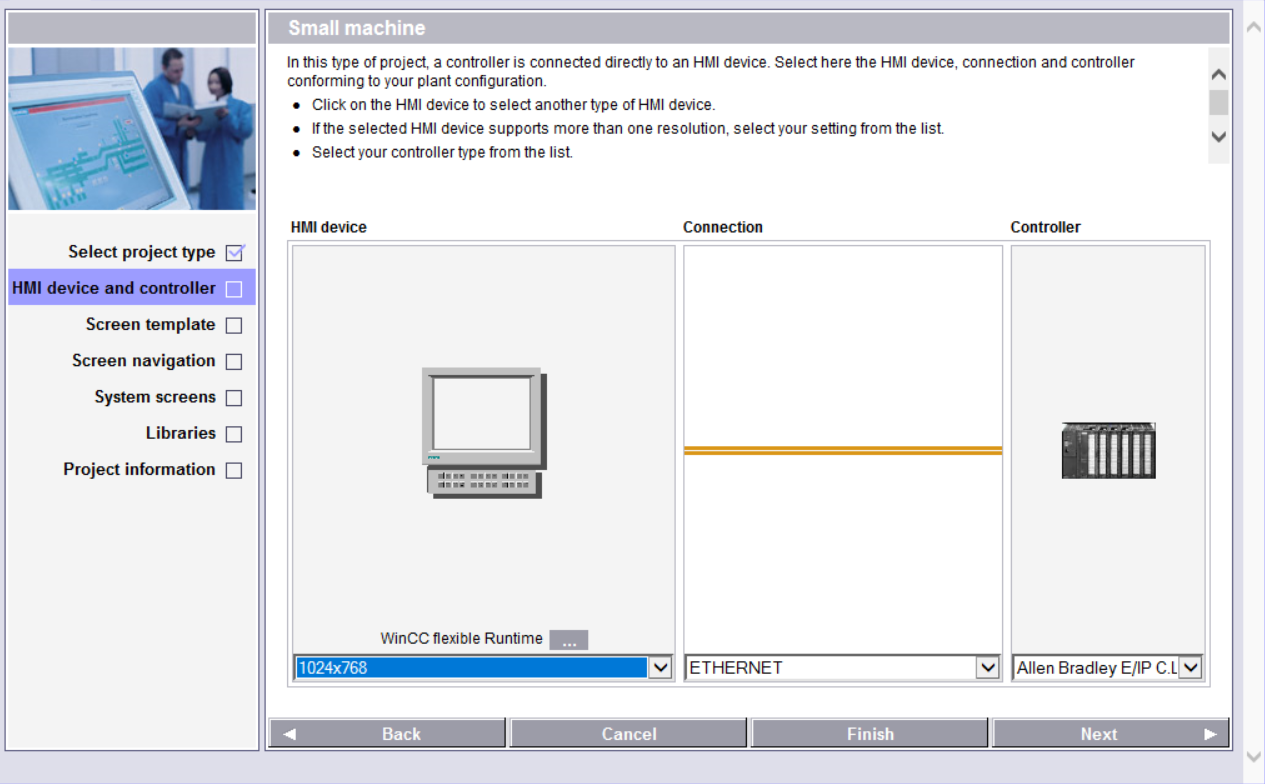Click the Controller column heading
The height and width of the screenshot is (784, 1265).
click(x=1045, y=227)
